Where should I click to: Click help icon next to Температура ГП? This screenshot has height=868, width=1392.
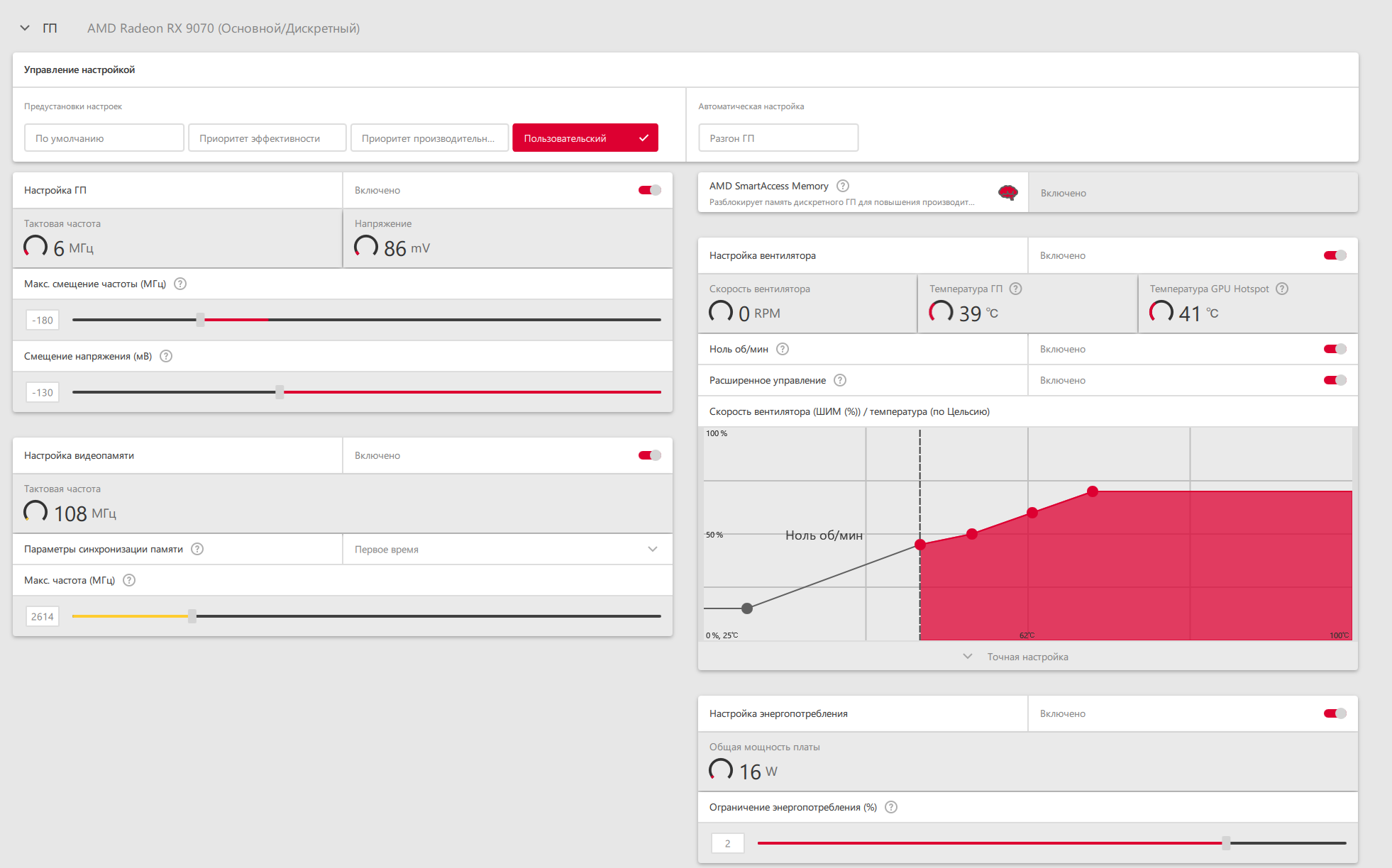pos(1015,289)
